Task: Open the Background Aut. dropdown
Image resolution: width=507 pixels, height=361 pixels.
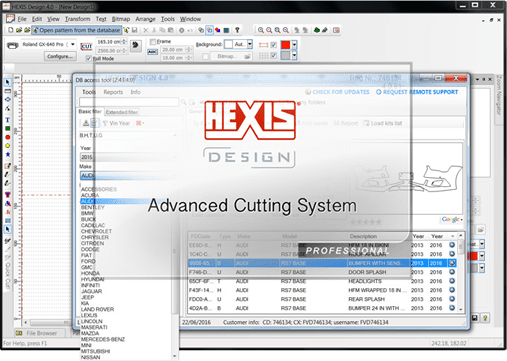Action: click(x=250, y=44)
